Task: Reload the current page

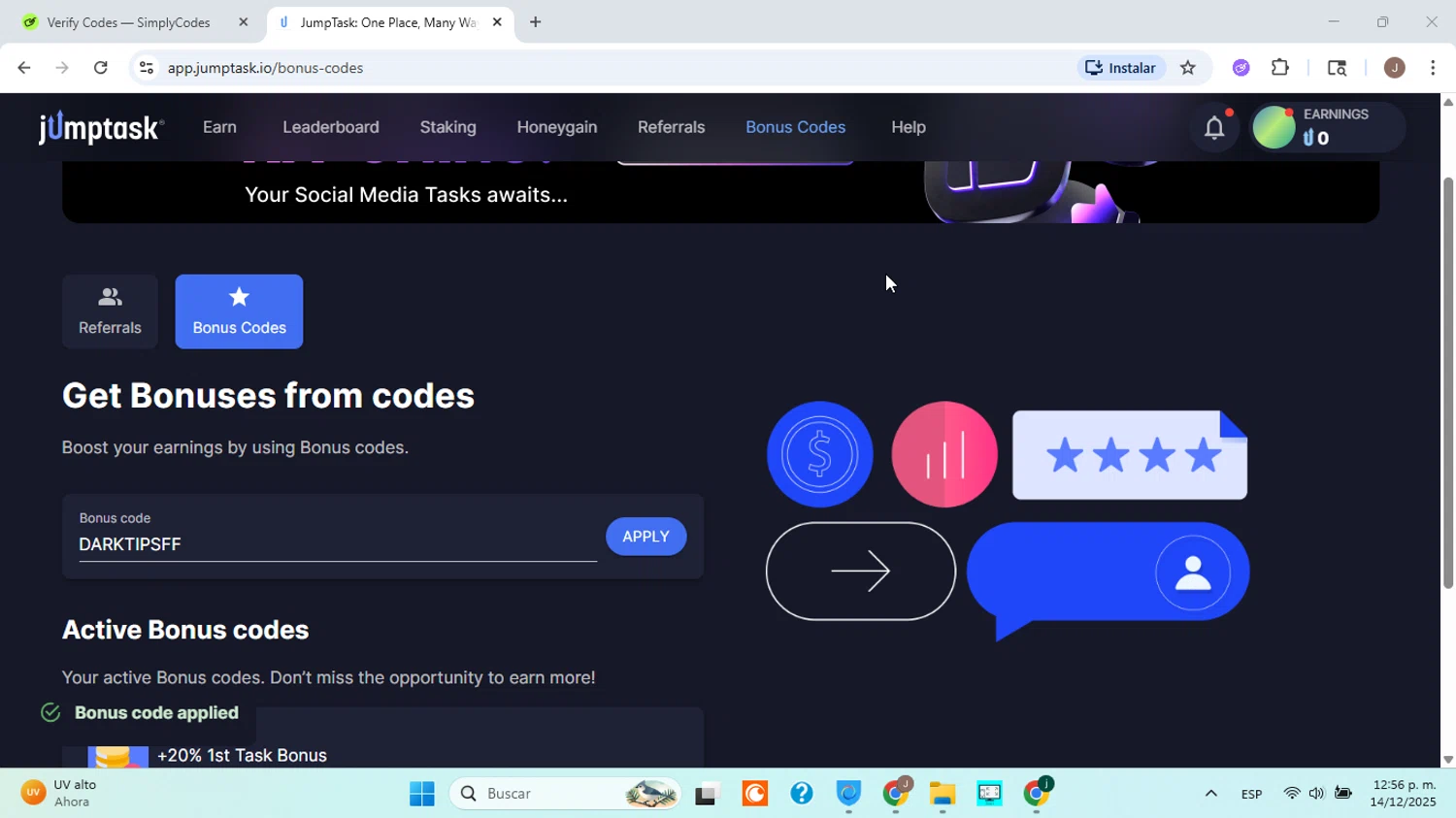Action: [x=101, y=68]
